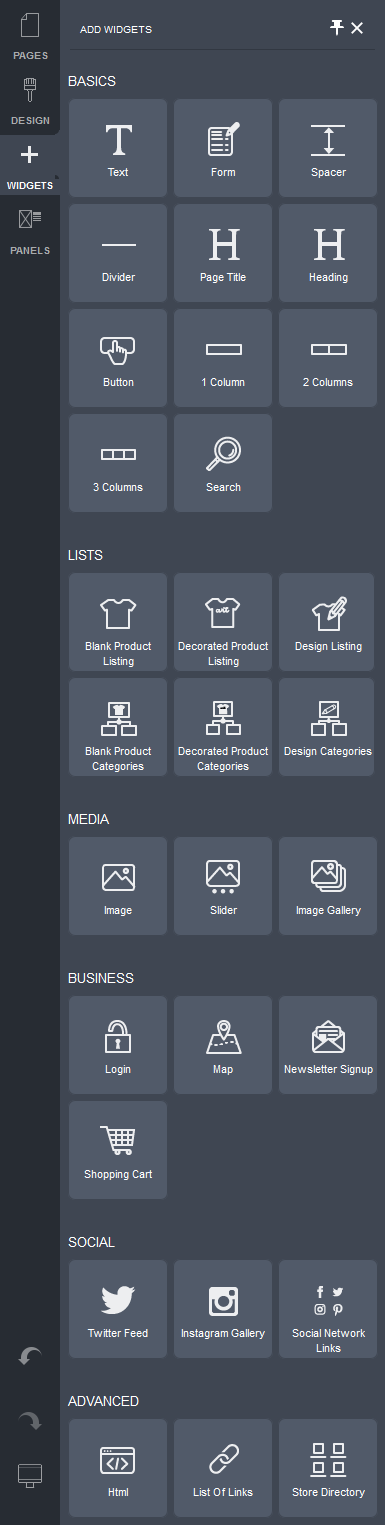The height and width of the screenshot is (1525, 385).
Task: Add a Slider widget
Action: tap(223, 886)
